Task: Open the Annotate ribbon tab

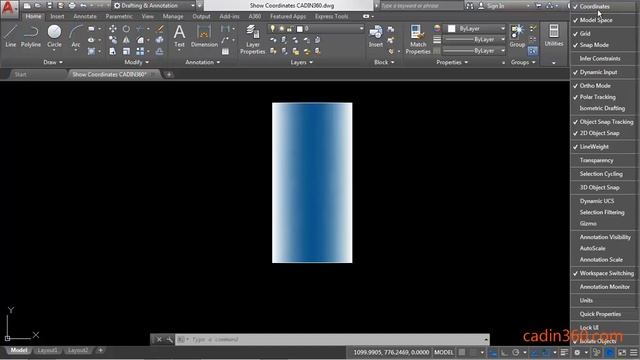Action: [85, 16]
